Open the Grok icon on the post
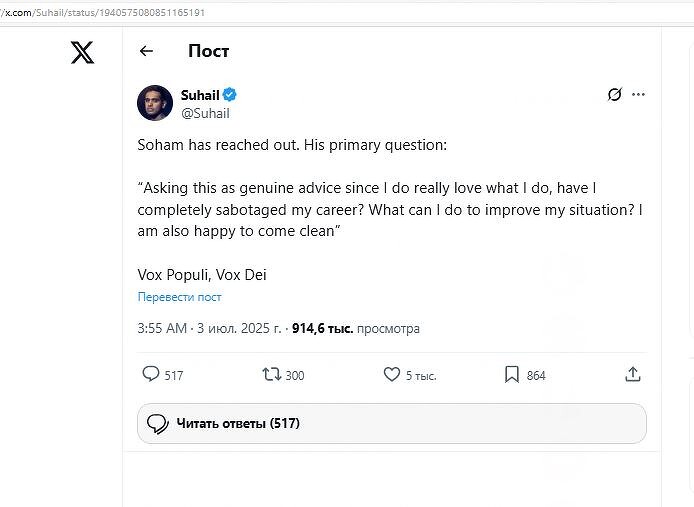Screen dimensions: 694x507 point(614,95)
